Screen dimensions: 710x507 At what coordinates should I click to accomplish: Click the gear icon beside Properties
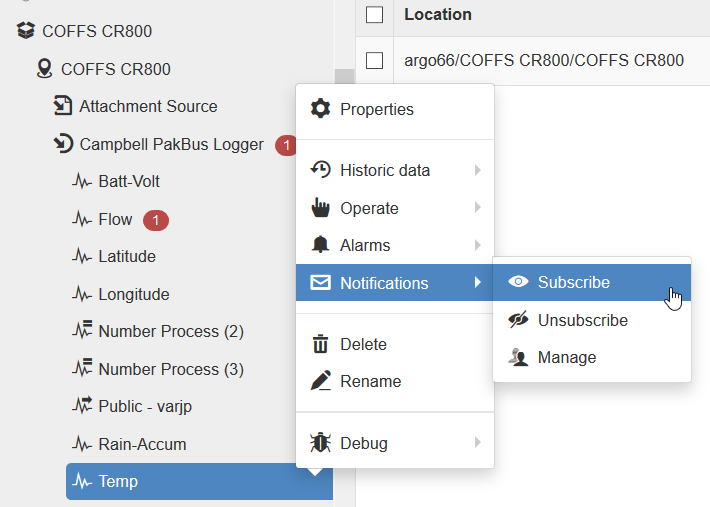coord(321,109)
